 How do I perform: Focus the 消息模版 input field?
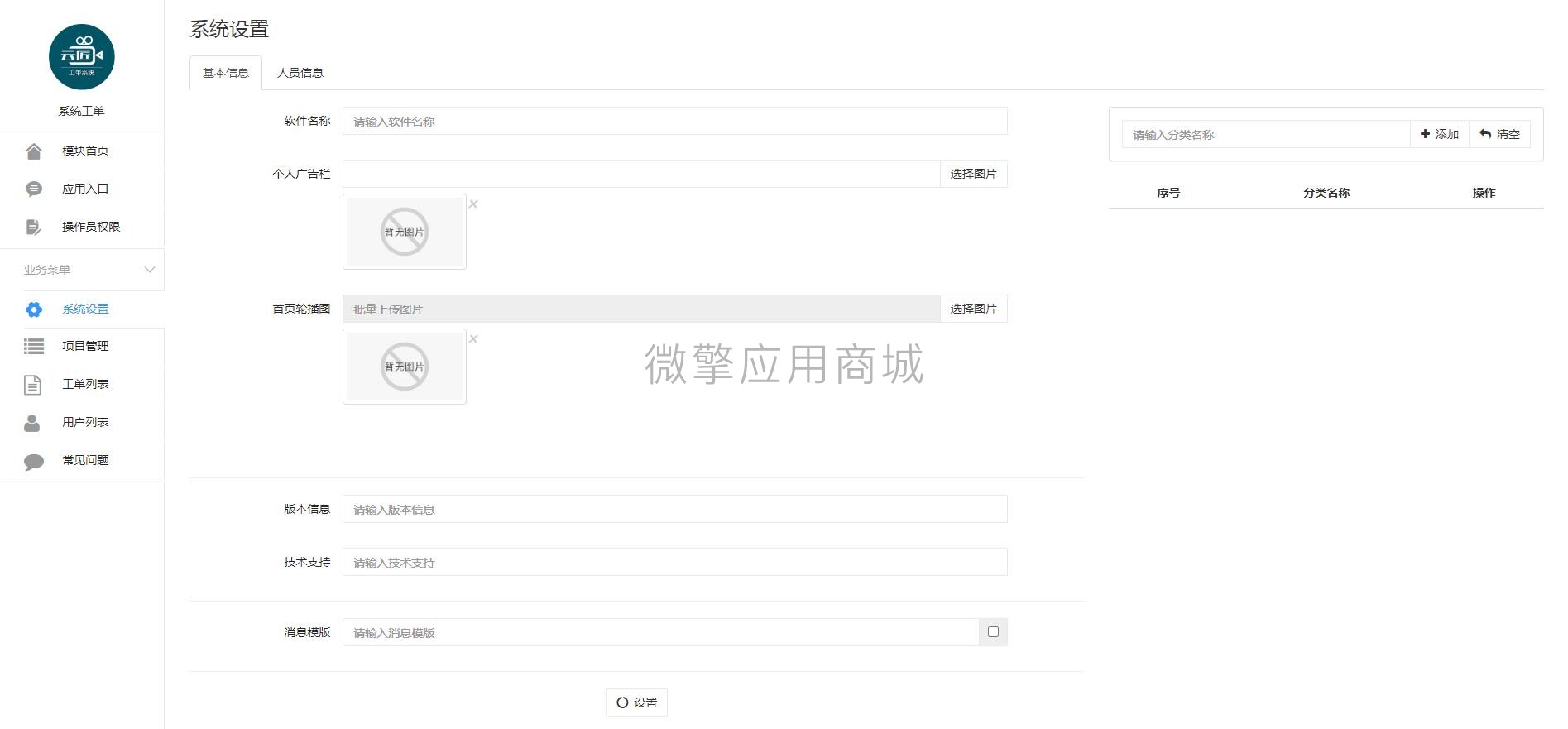[661, 632]
